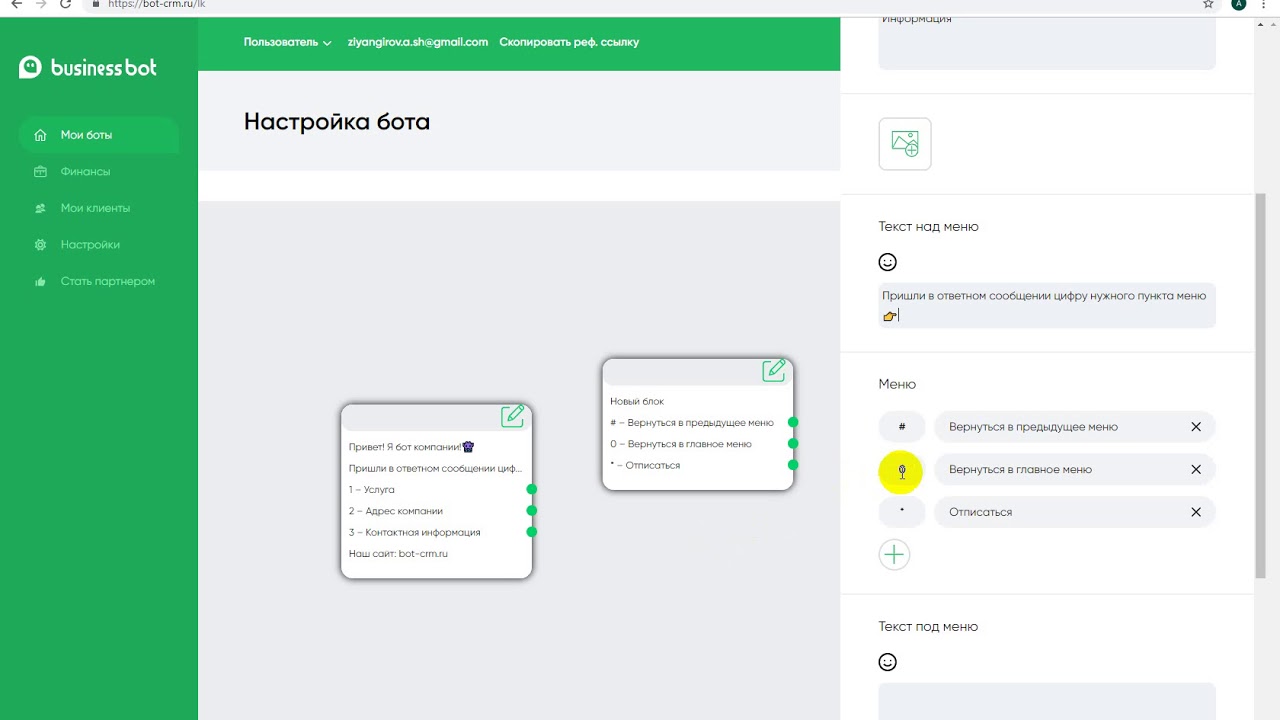Click the * key field in menu
Screen dimensions: 1280x720
(902, 512)
